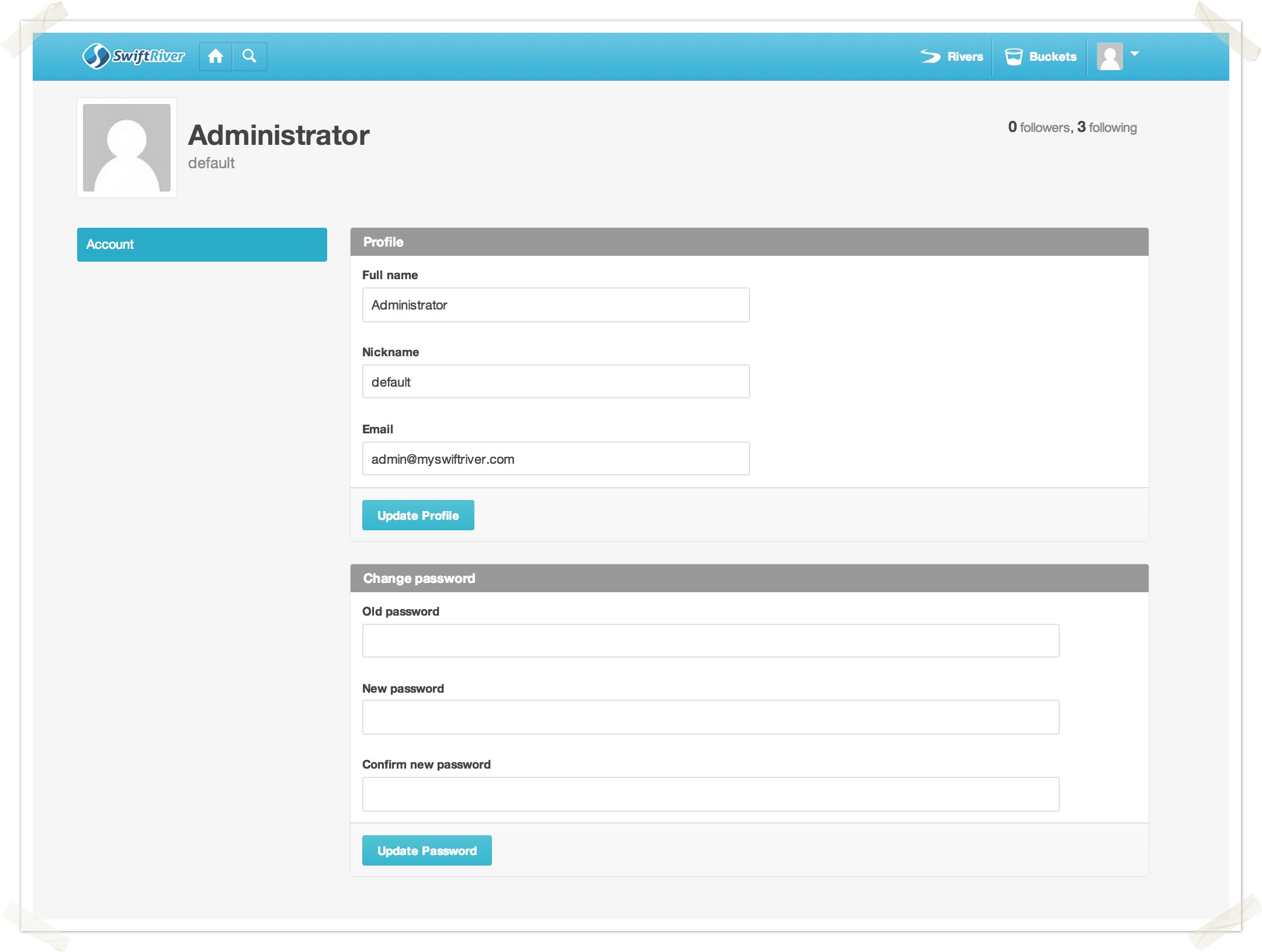This screenshot has width=1262, height=952.
Task: Click the Buckets bucket icon
Action: tap(1014, 57)
